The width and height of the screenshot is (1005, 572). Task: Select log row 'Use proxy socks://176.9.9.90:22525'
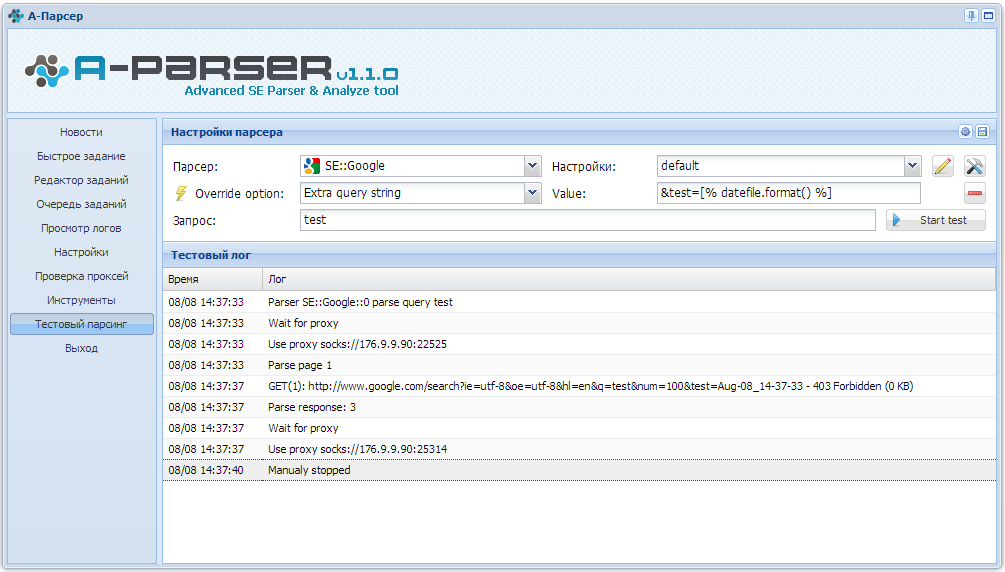579,344
